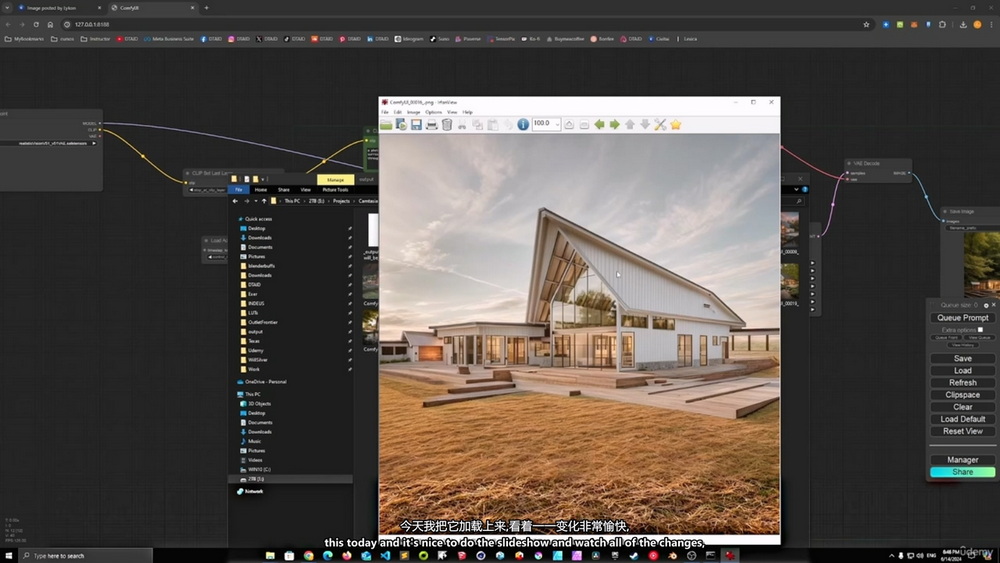The height and width of the screenshot is (563, 1000).
Task: Save image with IrfanView floppy disk icon
Action: point(416,125)
